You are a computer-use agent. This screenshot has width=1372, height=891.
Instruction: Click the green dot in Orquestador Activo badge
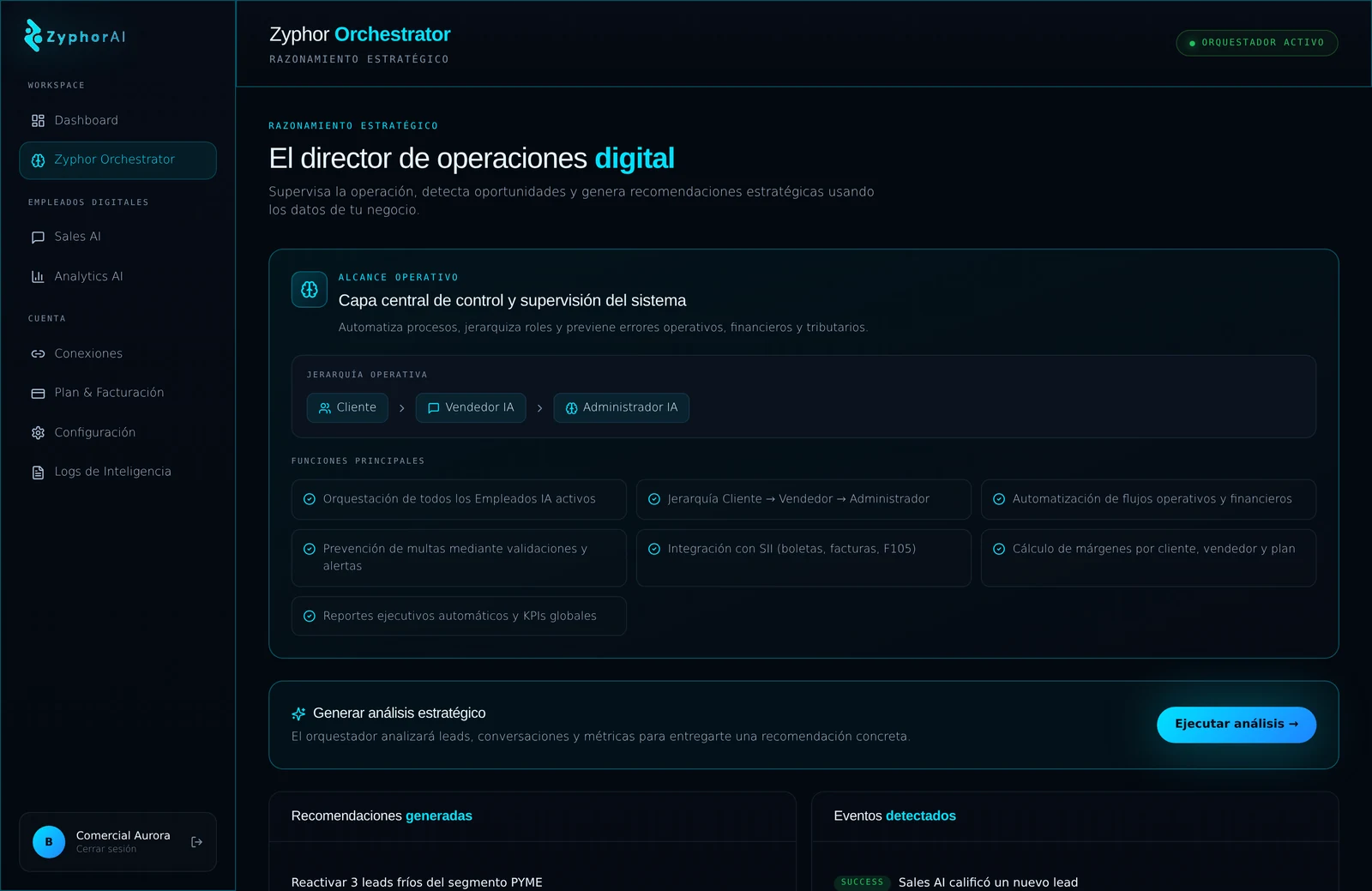[1192, 43]
